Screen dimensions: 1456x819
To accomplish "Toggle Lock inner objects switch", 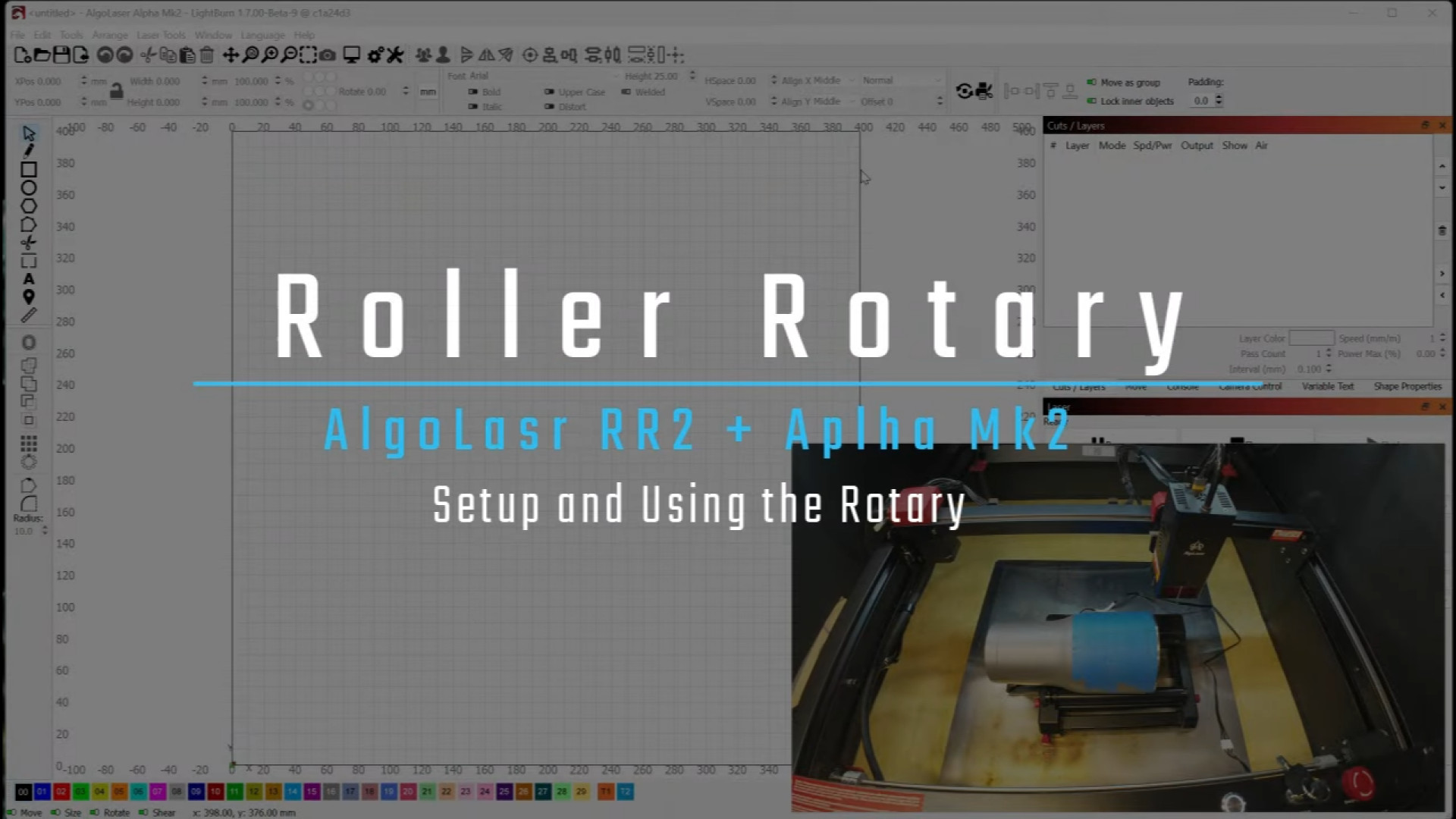I will click(x=1091, y=101).
